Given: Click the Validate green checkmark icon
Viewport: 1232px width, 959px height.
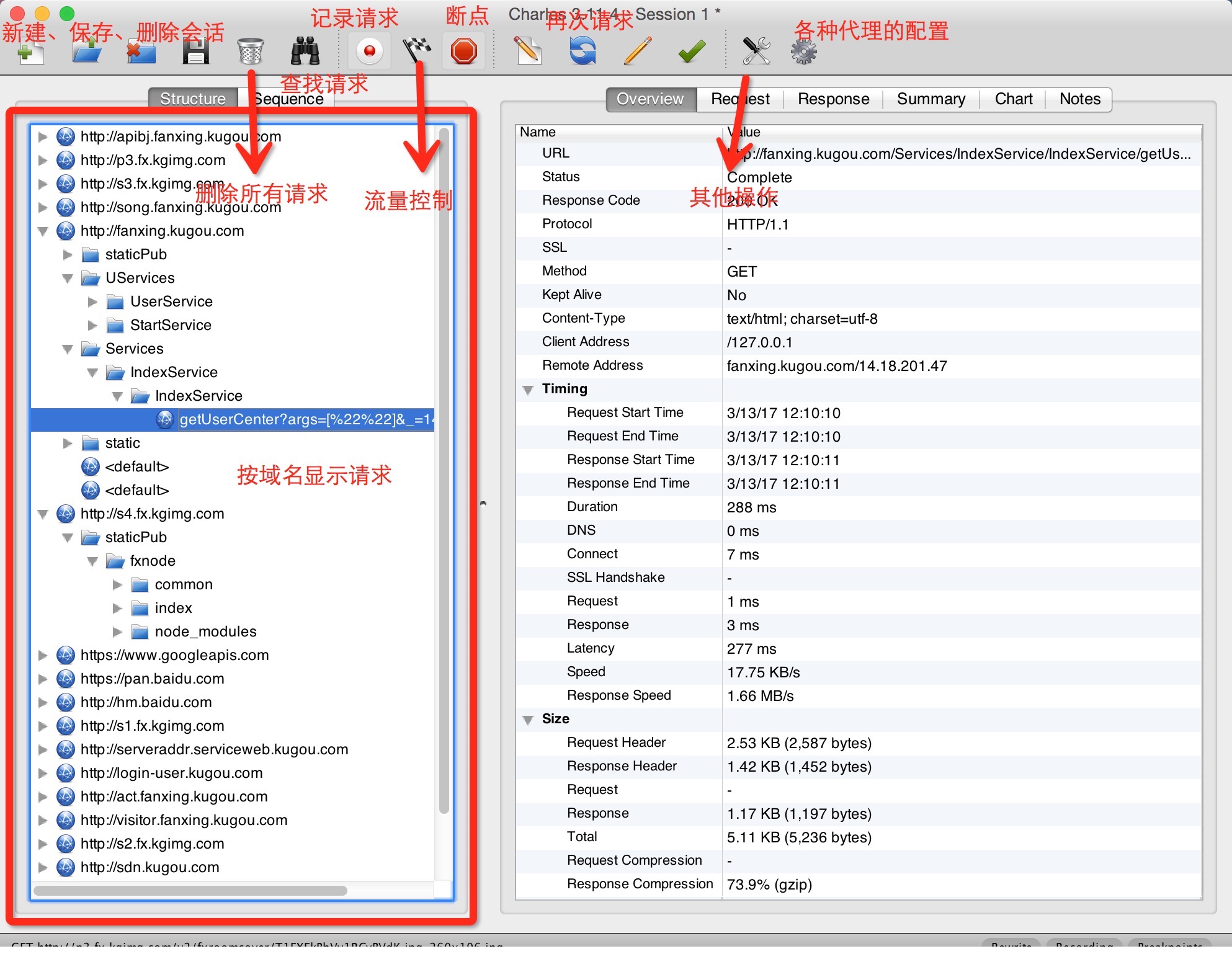Looking at the screenshot, I should click(692, 51).
